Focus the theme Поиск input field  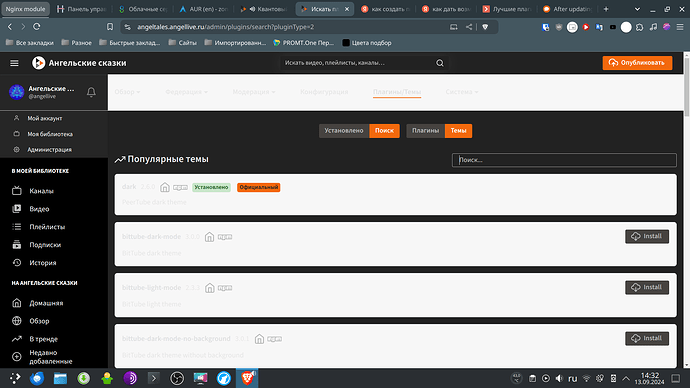pos(564,160)
